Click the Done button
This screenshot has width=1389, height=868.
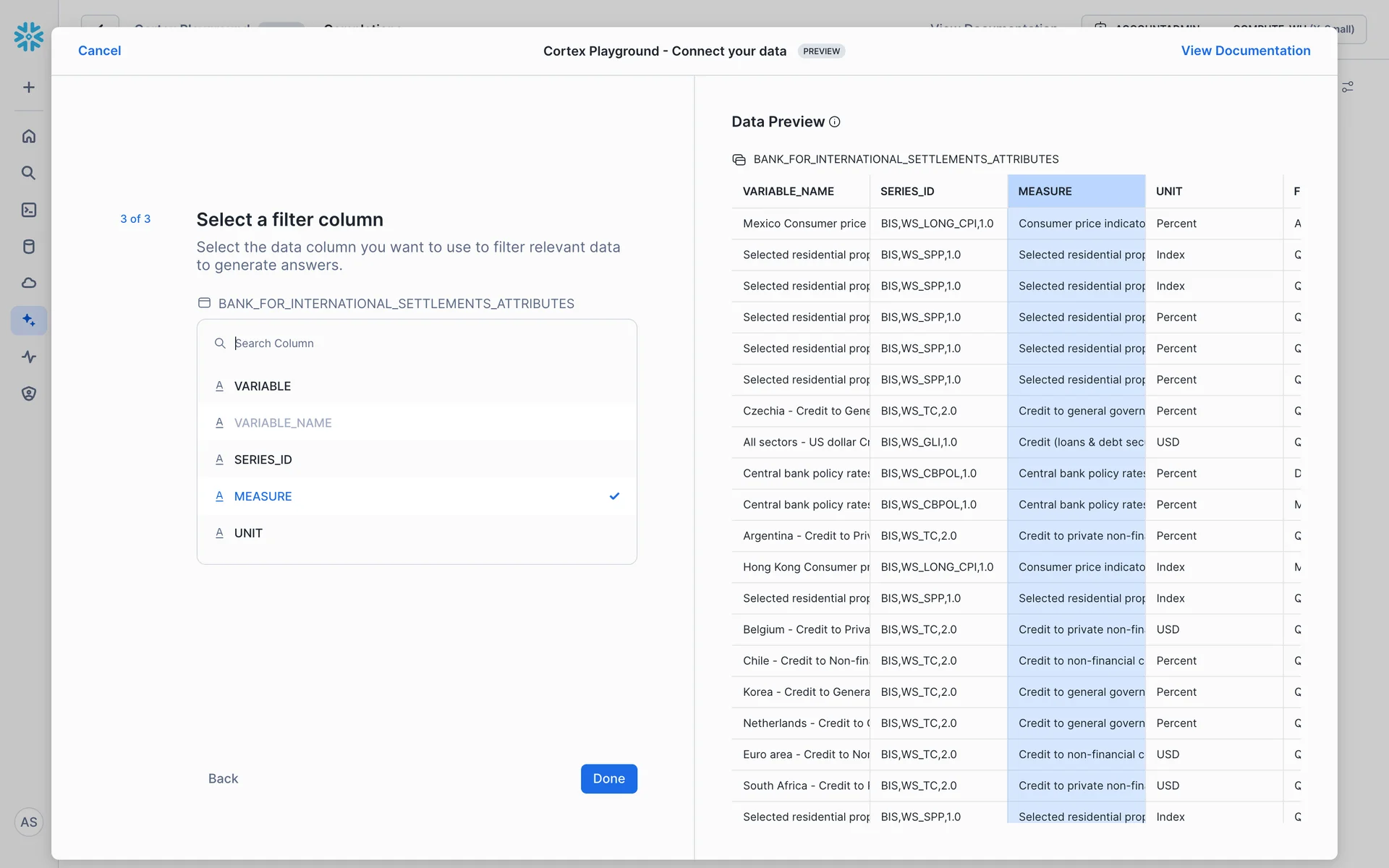click(608, 779)
